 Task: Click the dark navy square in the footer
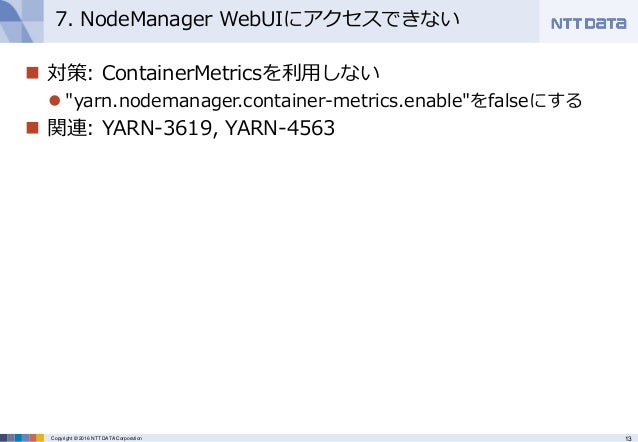pyautogui.click(x=4, y=438)
